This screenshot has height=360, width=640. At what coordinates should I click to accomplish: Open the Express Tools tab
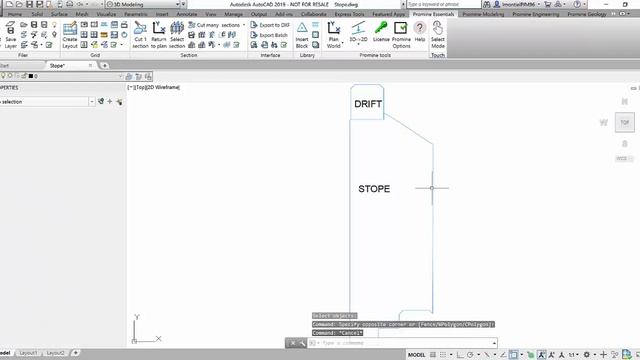(349, 14)
